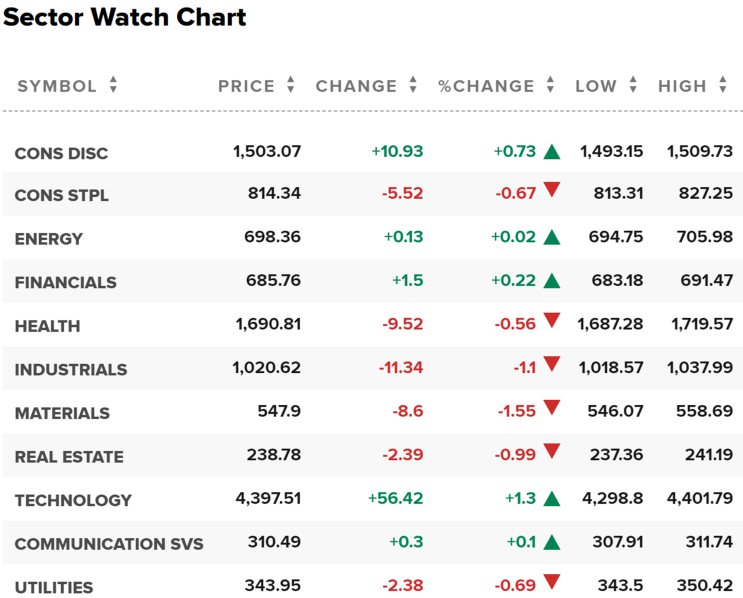Viewport: 743px width, 598px height.
Task: Open the ENERGY sector link
Action: tap(49, 239)
